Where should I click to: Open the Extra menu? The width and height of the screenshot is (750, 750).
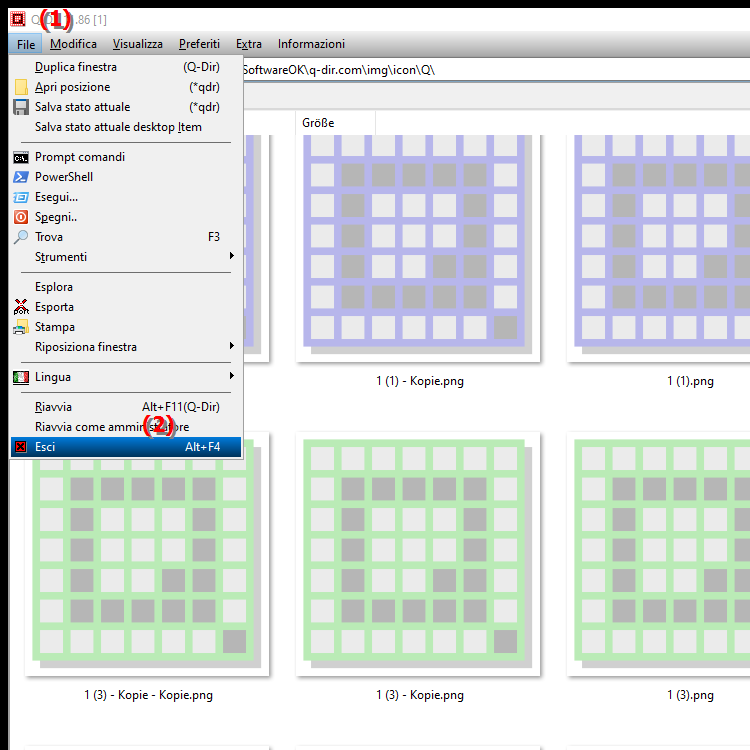point(249,44)
